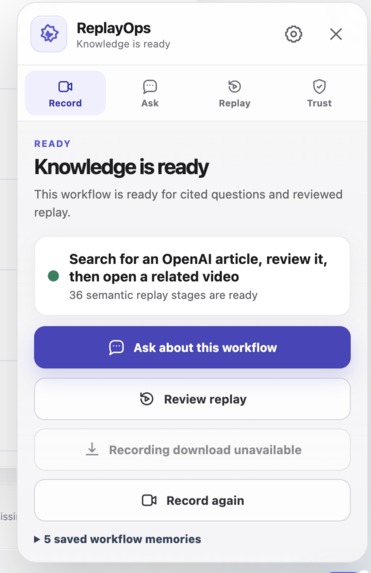The height and width of the screenshot is (573, 371).
Task: Close the ReplayOps panel
Action: pyautogui.click(x=336, y=34)
